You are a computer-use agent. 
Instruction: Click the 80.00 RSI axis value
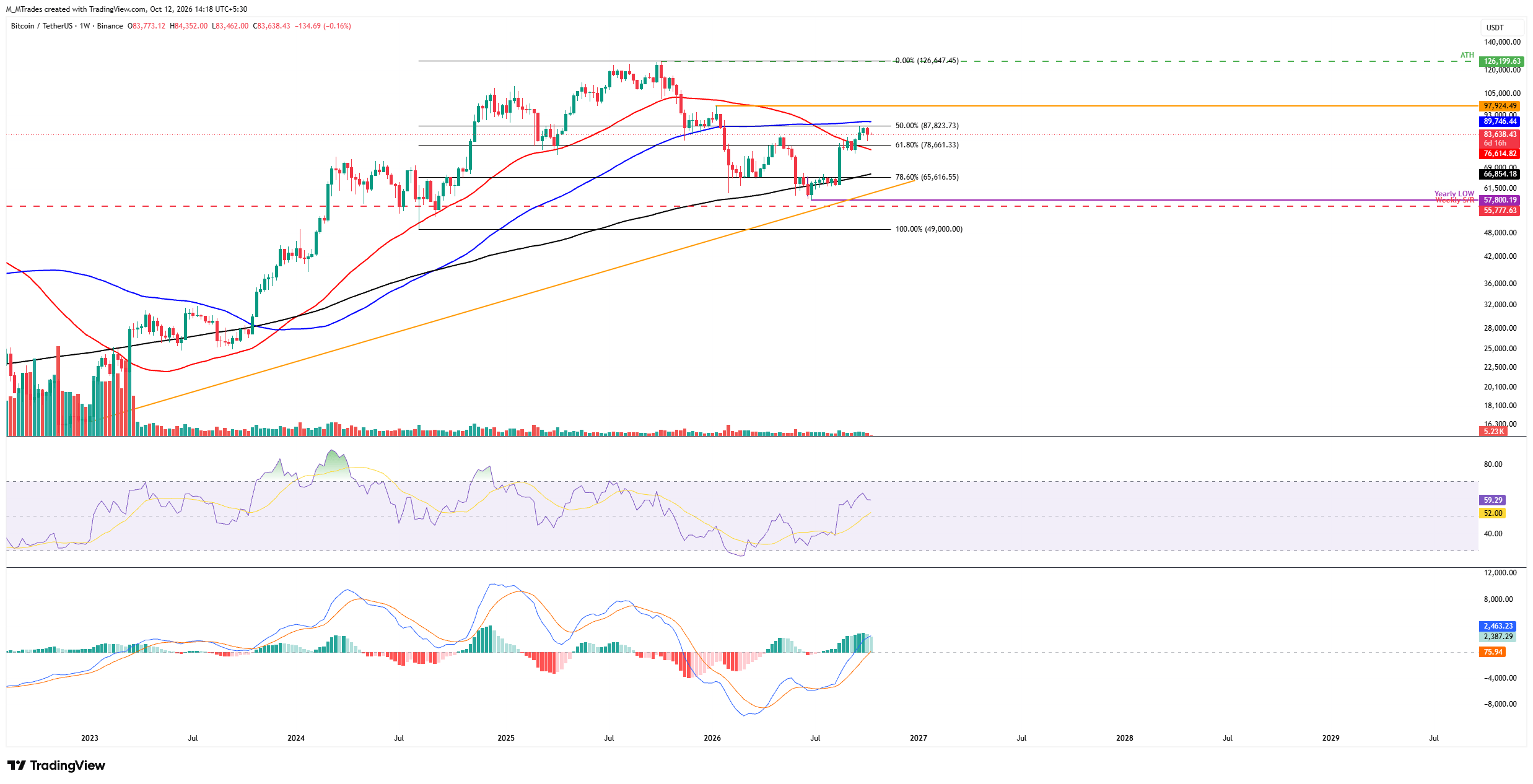point(1493,464)
